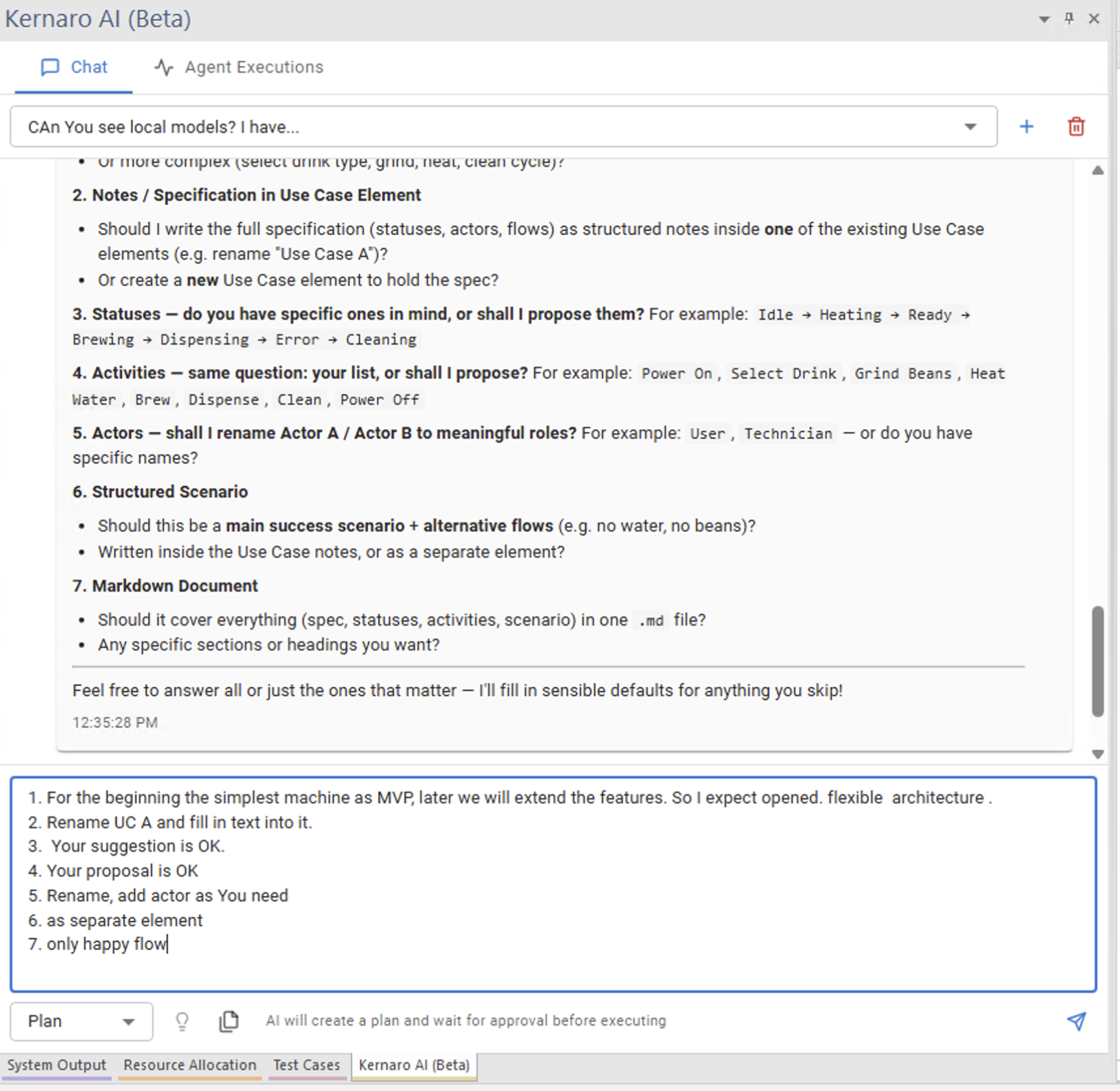
Task: Select the Kernaro AI (Beta) bottom tab
Action: pos(414,1065)
